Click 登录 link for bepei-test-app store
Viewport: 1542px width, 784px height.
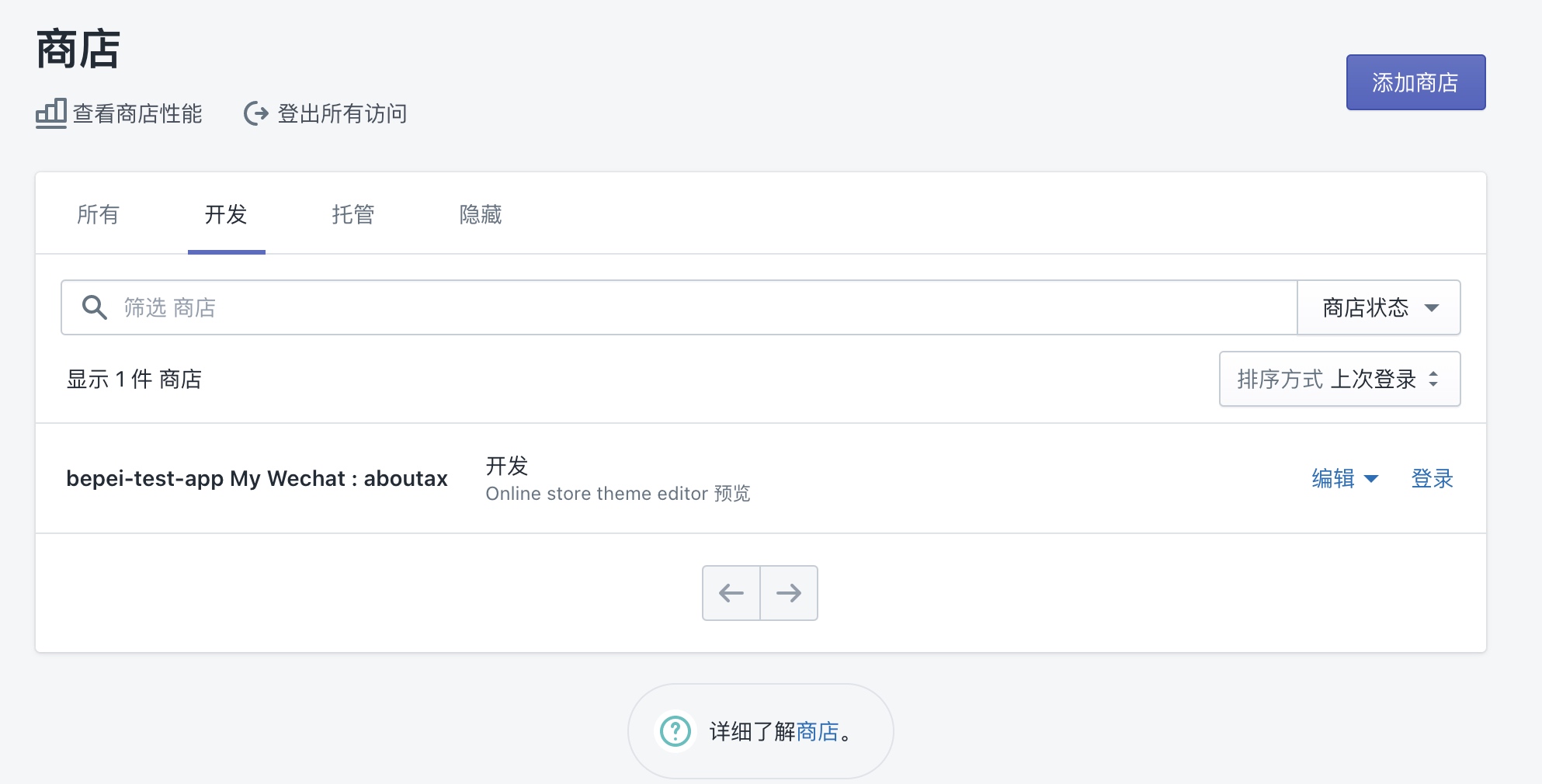(1432, 478)
